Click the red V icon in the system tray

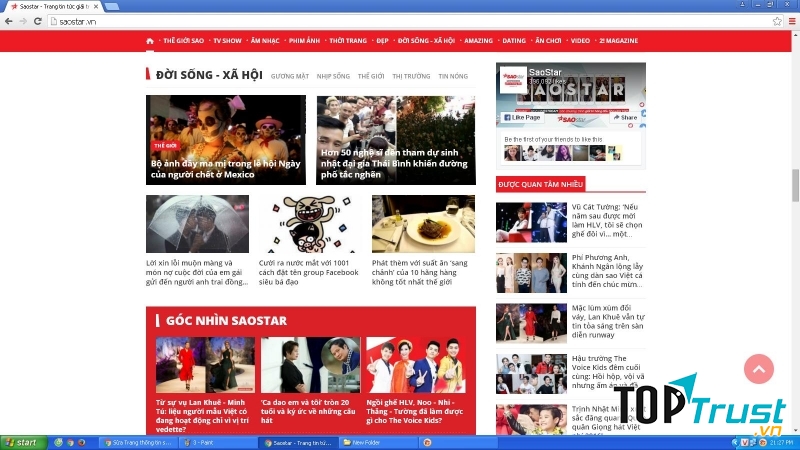pos(744,442)
